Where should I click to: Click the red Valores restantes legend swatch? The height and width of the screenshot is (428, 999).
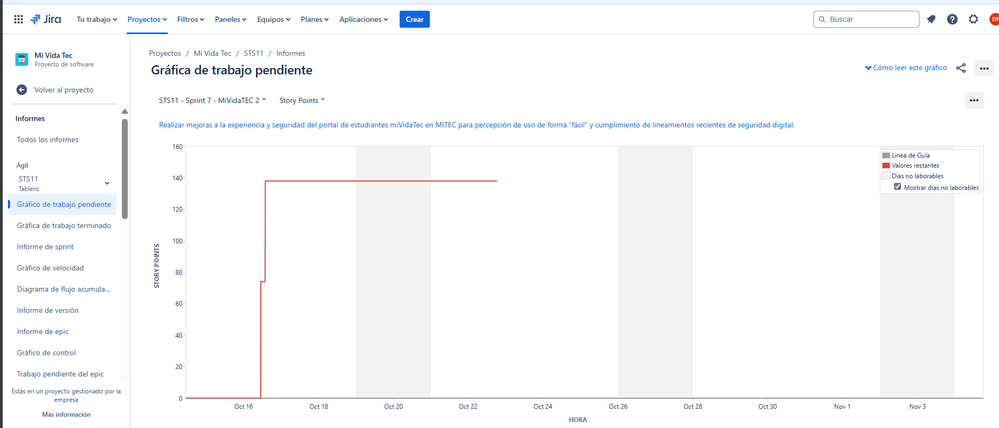(886, 165)
